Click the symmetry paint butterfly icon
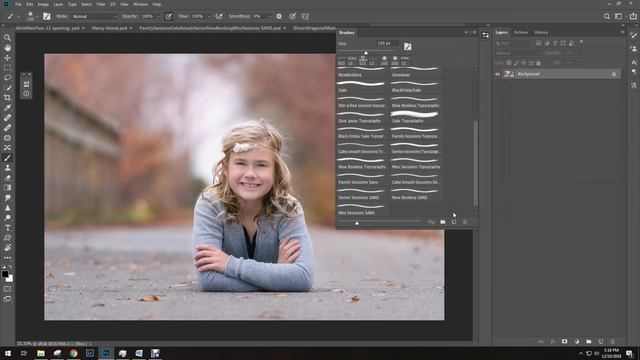The image size is (640, 360). pyautogui.click(x=305, y=16)
